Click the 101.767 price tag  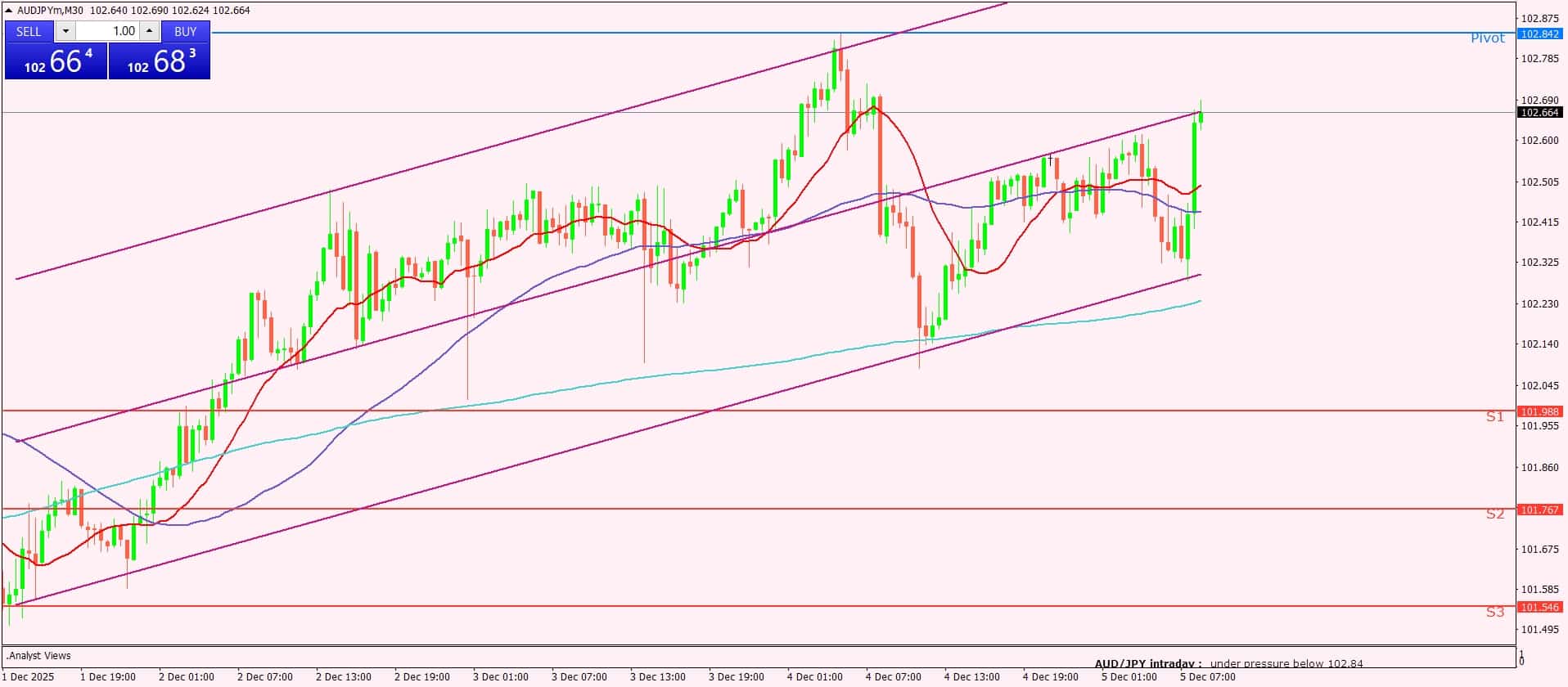1539,510
